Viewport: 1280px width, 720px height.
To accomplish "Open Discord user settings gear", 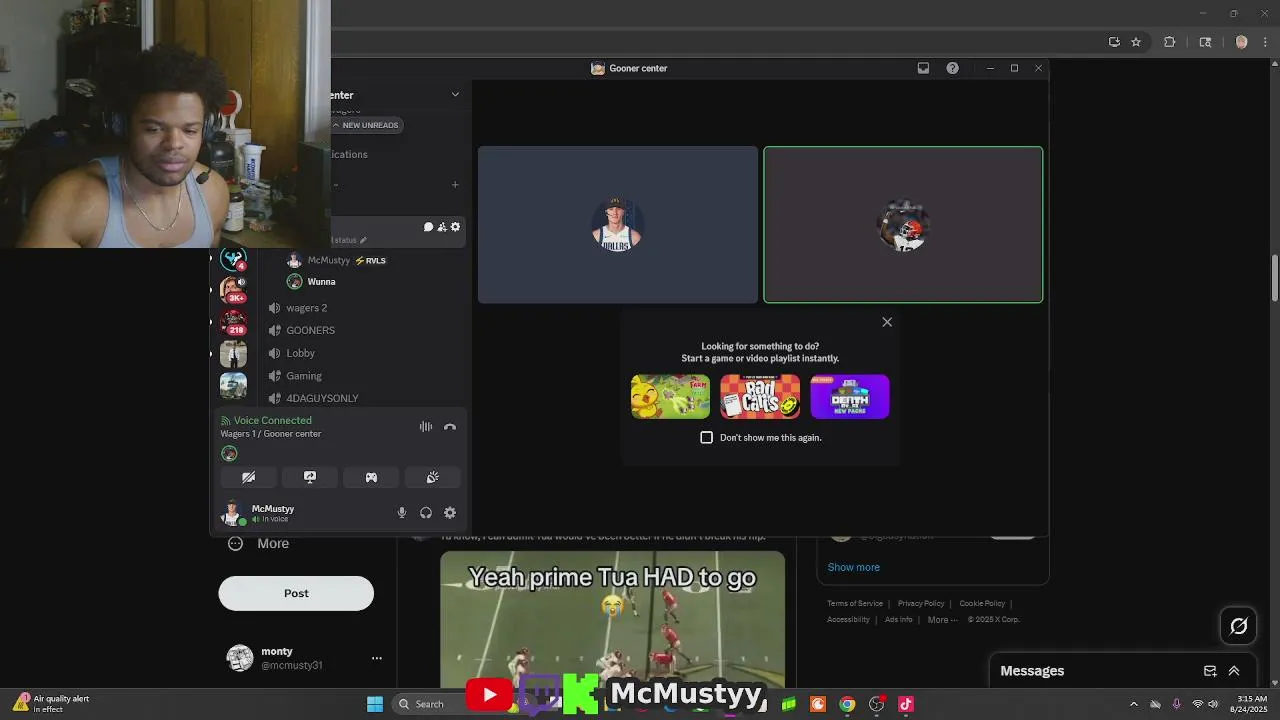I will (x=450, y=513).
